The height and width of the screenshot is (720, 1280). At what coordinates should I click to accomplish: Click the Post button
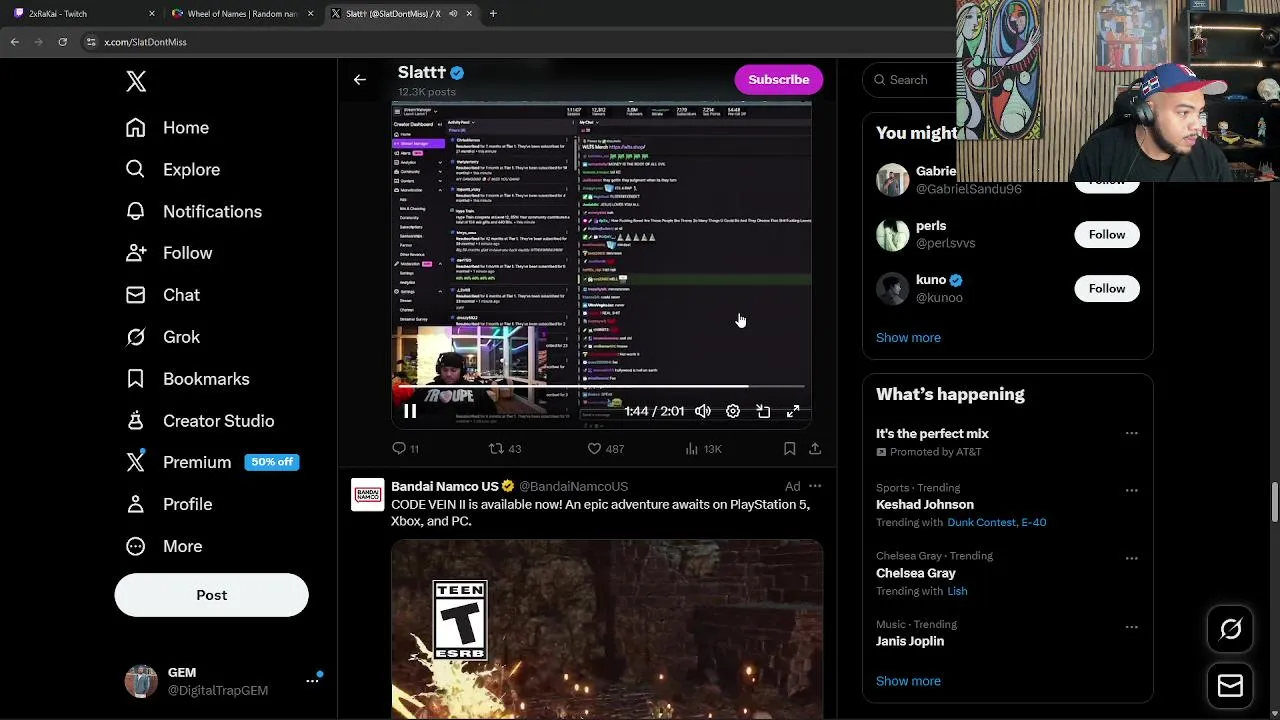tap(211, 595)
